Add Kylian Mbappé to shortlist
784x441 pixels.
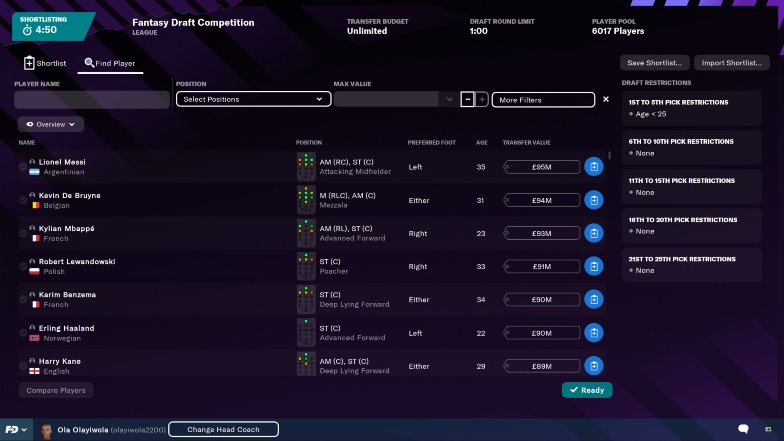click(x=594, y=233)
